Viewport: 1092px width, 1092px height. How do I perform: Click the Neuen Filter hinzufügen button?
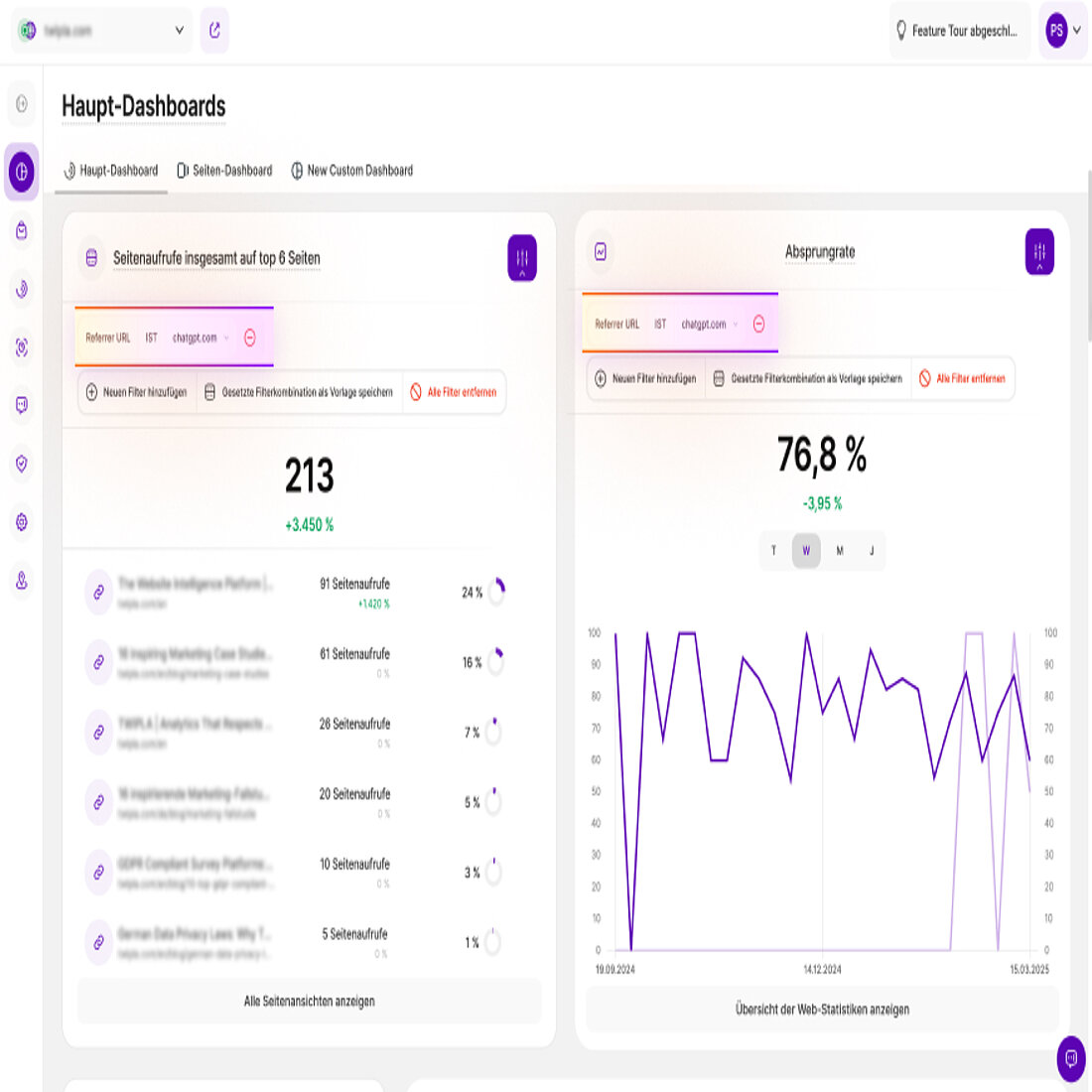click(138, 392)
